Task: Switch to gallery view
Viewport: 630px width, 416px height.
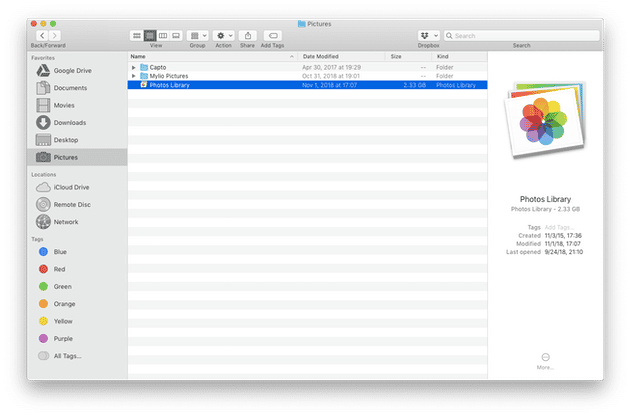Action: tap(176, 35)
